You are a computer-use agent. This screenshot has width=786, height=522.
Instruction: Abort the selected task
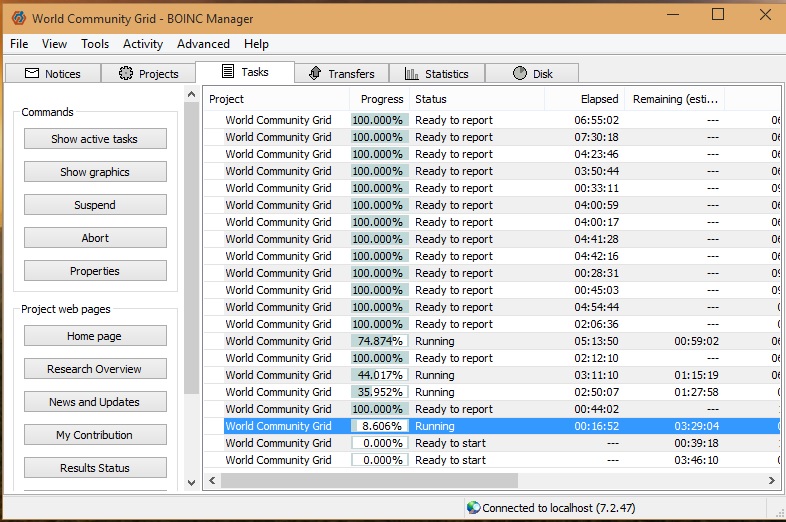pyautogui.click(x=95, y=238)
